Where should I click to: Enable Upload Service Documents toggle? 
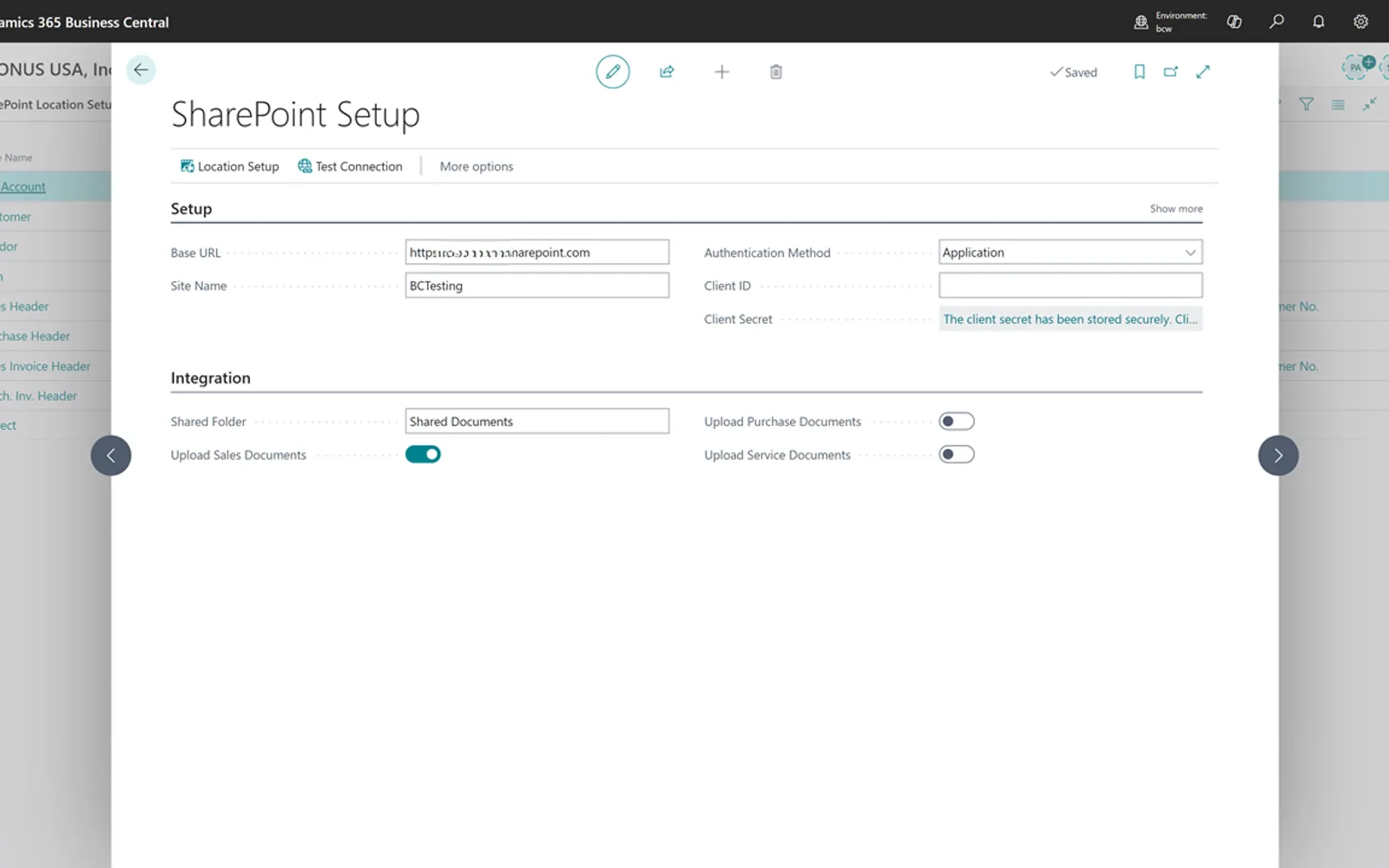coord(957,454)
